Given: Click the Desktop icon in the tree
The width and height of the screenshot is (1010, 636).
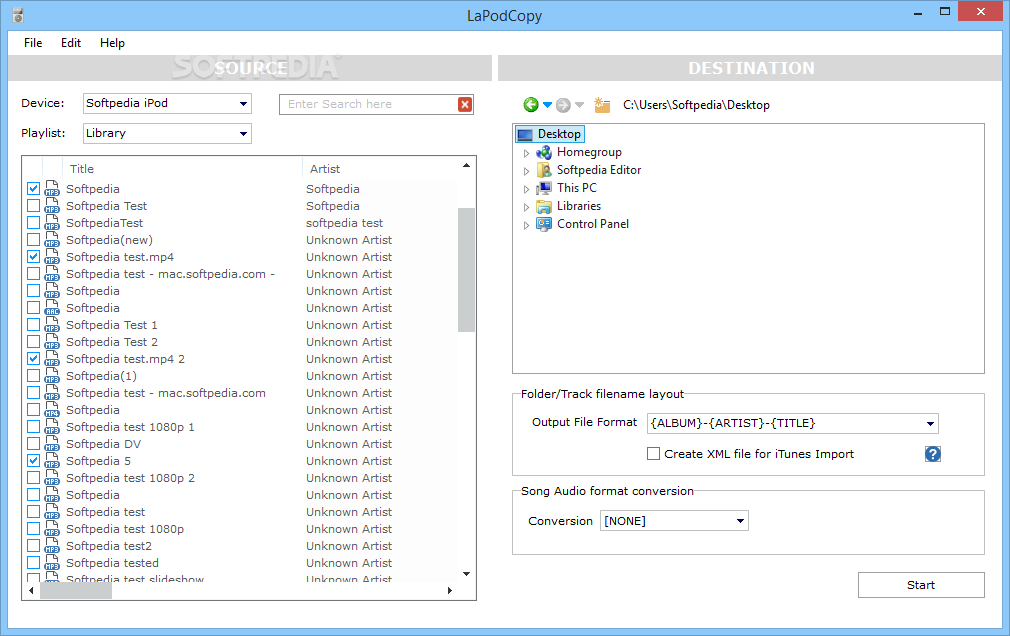Looking at the screenshot, I should [x=525, y=134].
